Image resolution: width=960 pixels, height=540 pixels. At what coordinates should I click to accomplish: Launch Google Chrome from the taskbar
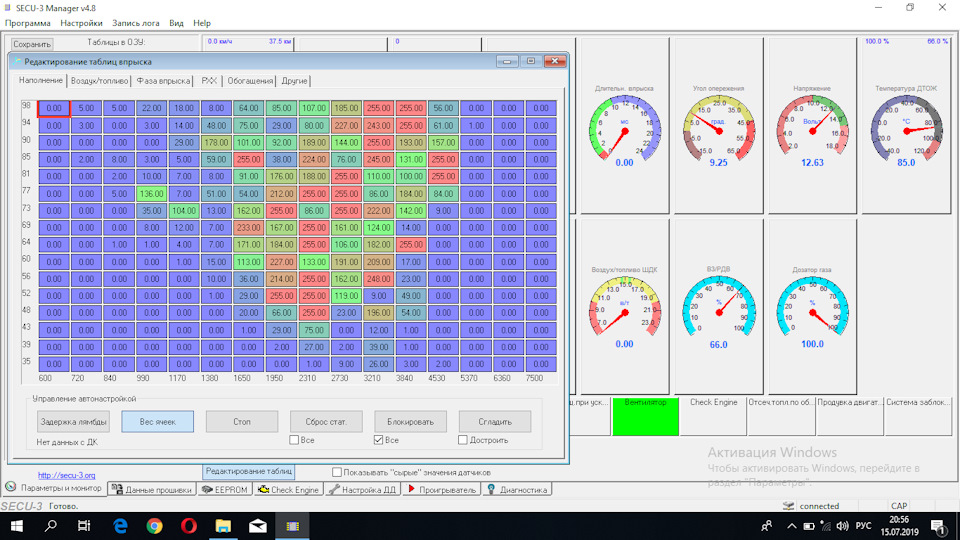coord(154,526)
